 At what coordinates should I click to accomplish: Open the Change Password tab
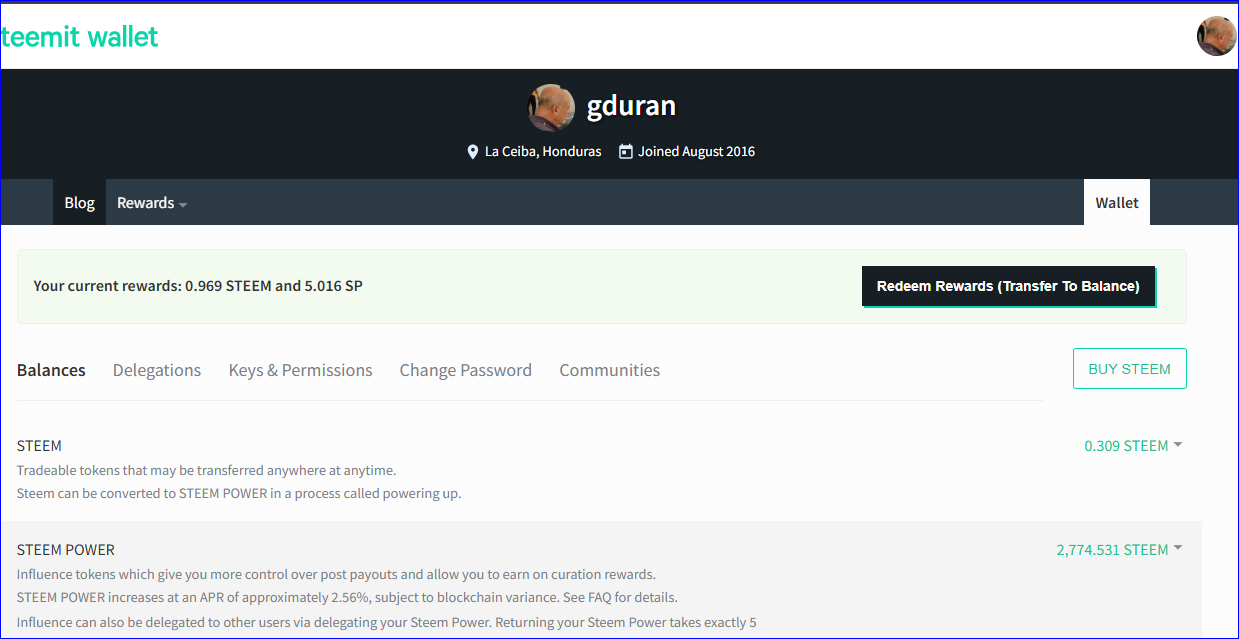(466, 370)
